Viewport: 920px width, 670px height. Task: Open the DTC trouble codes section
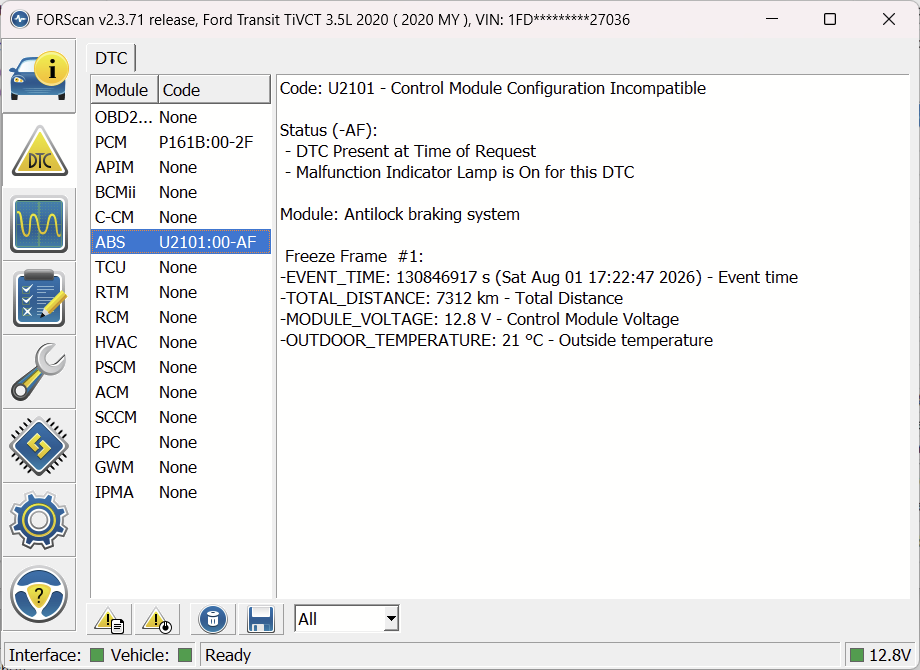[39, 151]
